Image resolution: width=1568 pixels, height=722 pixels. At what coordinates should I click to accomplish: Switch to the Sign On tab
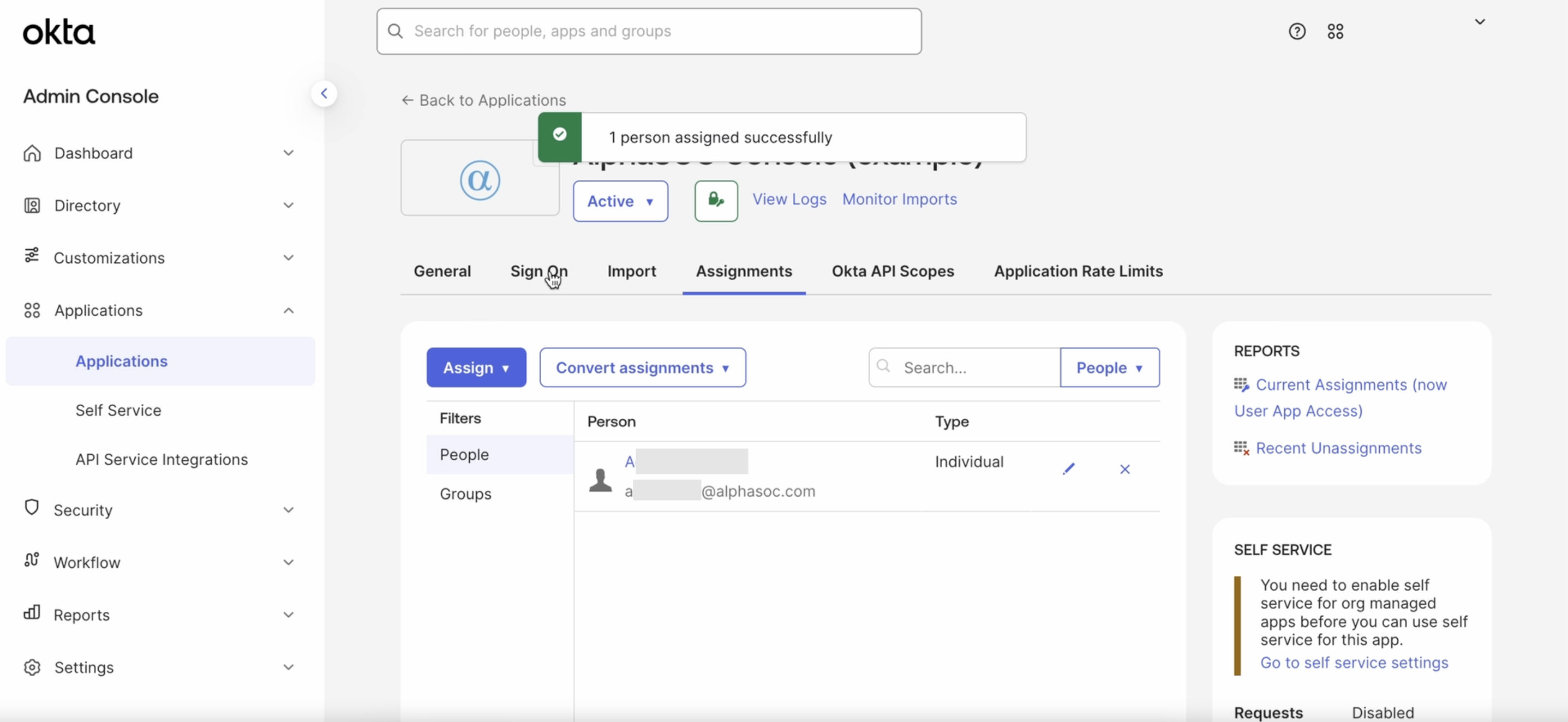[538, 271]
